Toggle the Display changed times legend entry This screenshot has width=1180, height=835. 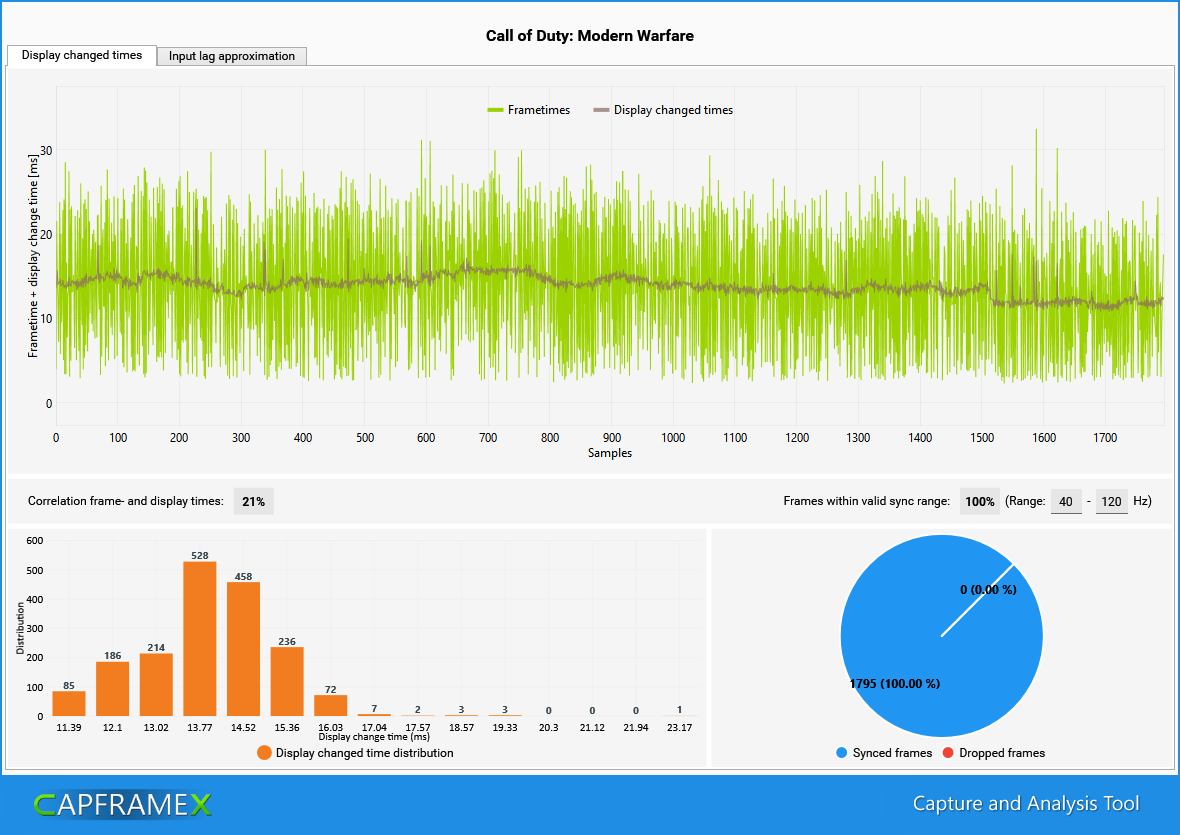(675, 110)
